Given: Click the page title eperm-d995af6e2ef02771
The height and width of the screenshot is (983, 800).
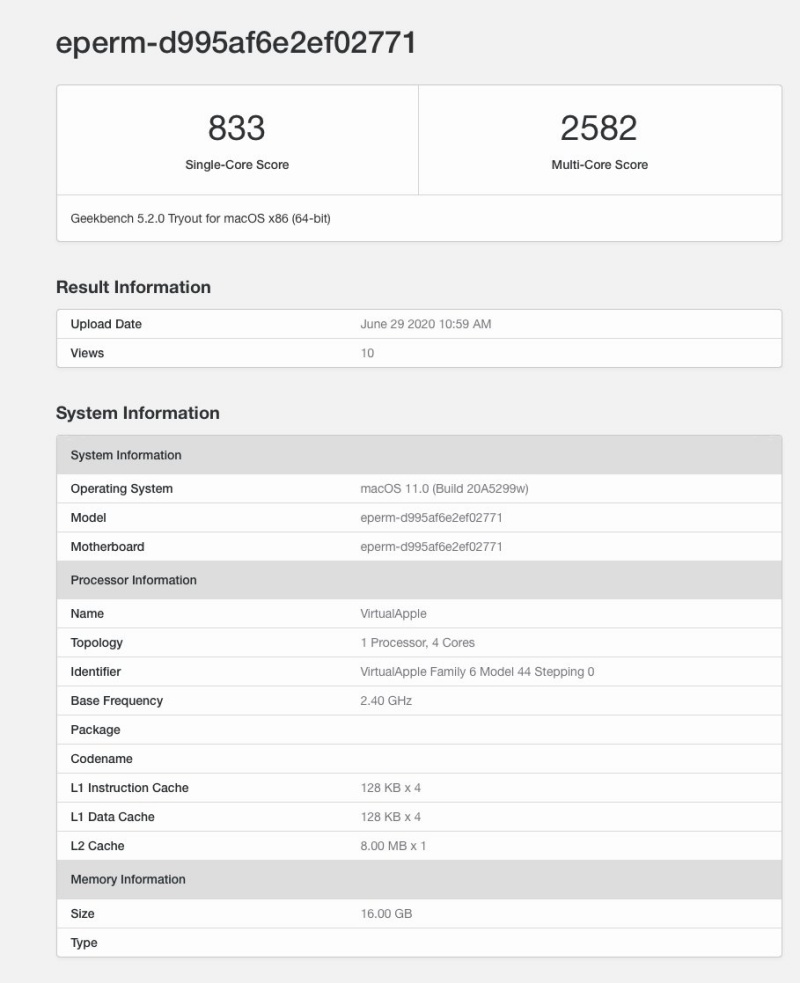Looking at the screenshot, I should [236, 43].
